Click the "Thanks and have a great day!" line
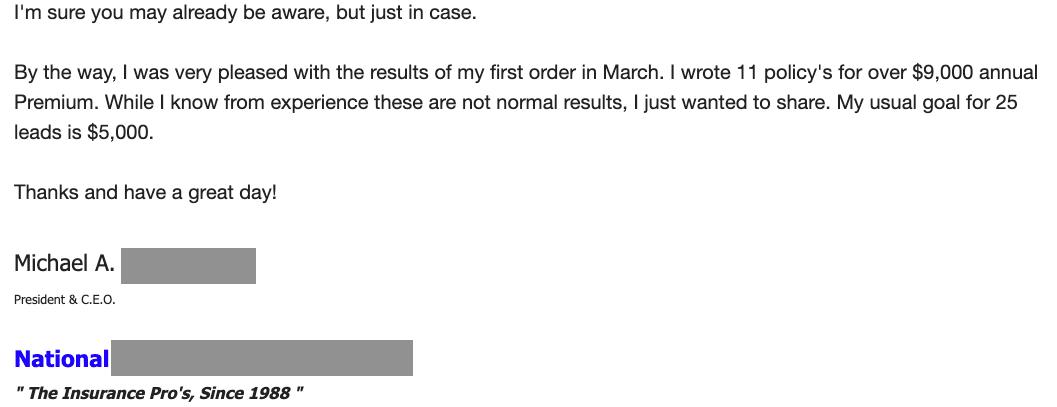The height and width of the screenshot is (407, 1057). point(146,193)
